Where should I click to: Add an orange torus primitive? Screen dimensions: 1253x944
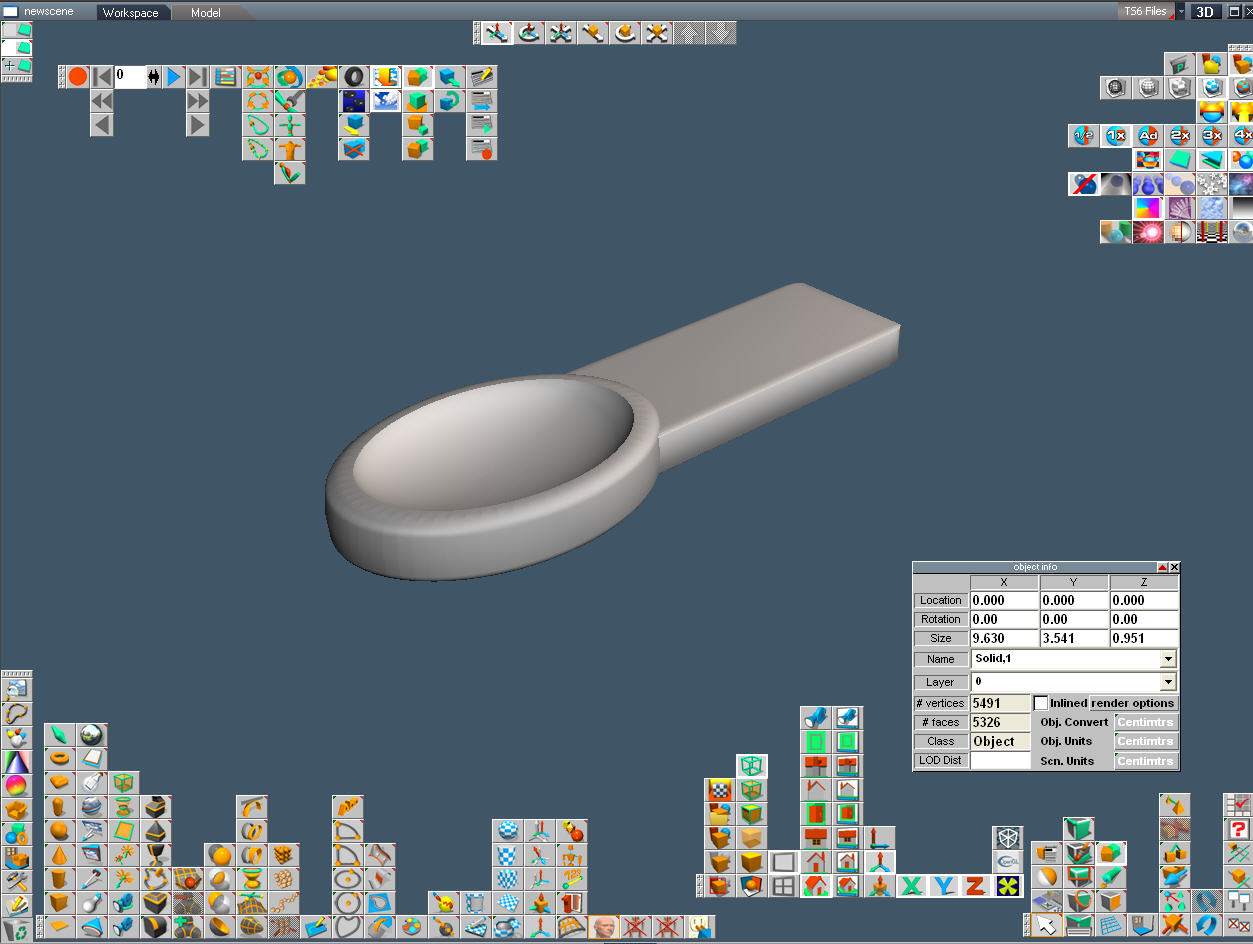(x=59, y=758)
